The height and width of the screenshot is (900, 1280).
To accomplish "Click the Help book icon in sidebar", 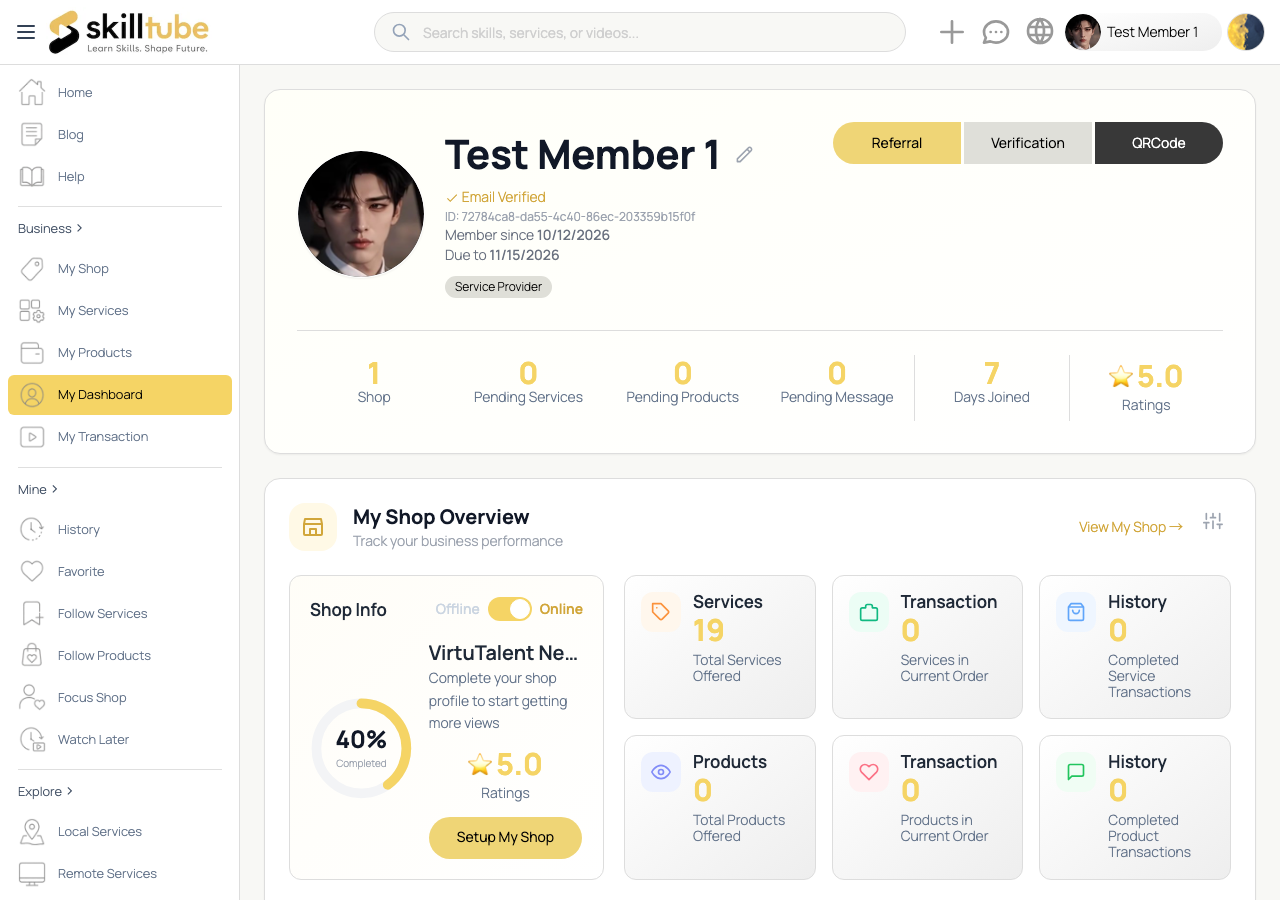I will click(x=32, y=176).
